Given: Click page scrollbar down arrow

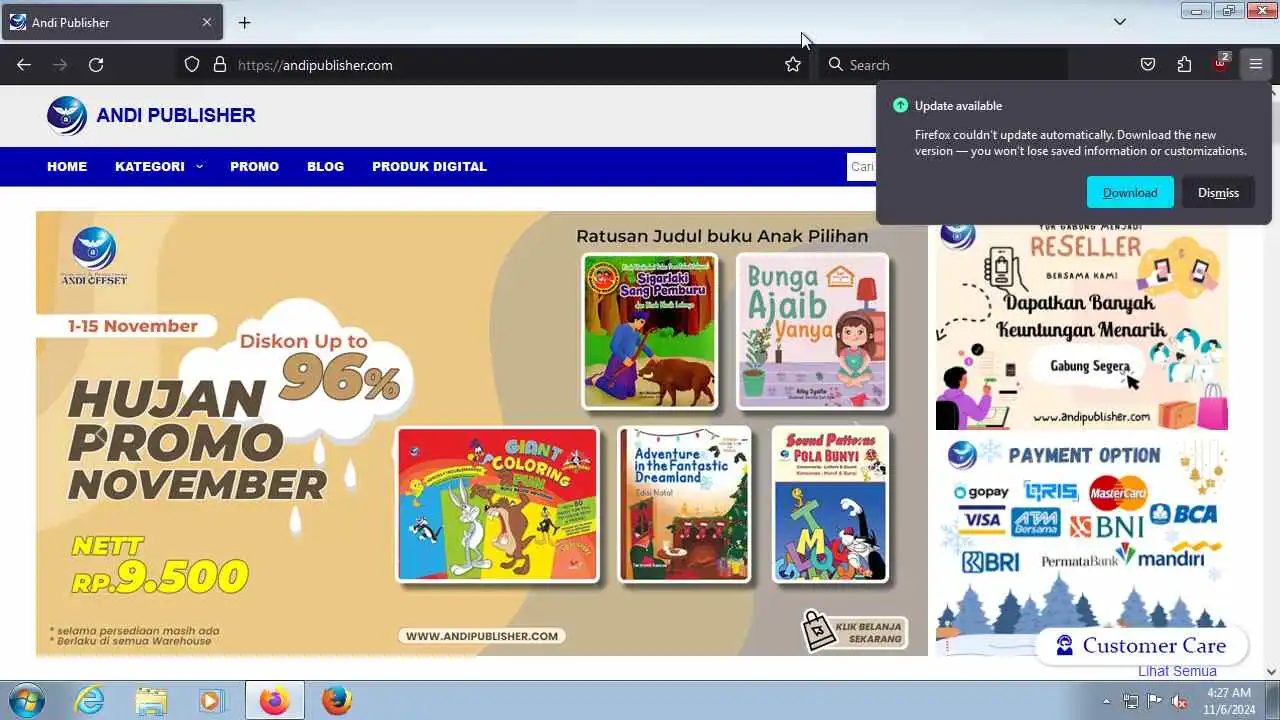Looking at the screenshot, I should tap(1272, 672).
